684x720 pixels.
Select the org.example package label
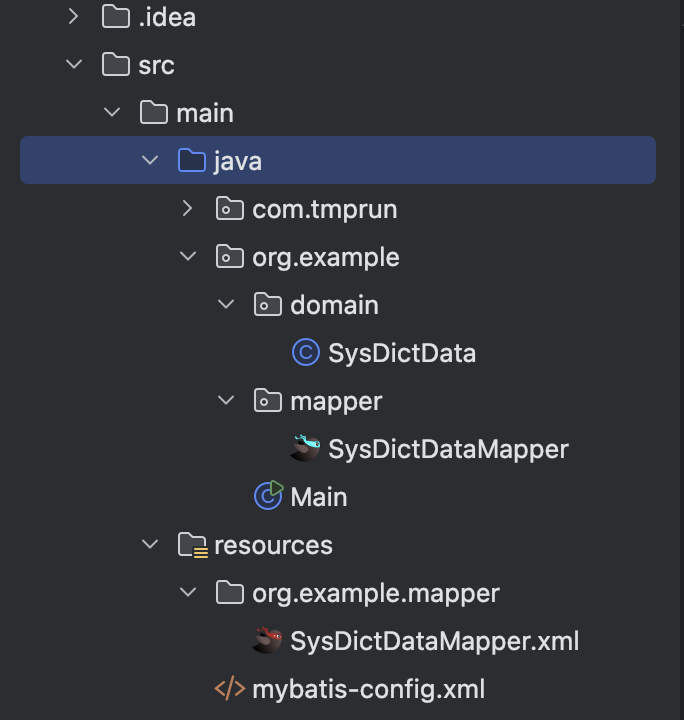[x=325, y=258]
